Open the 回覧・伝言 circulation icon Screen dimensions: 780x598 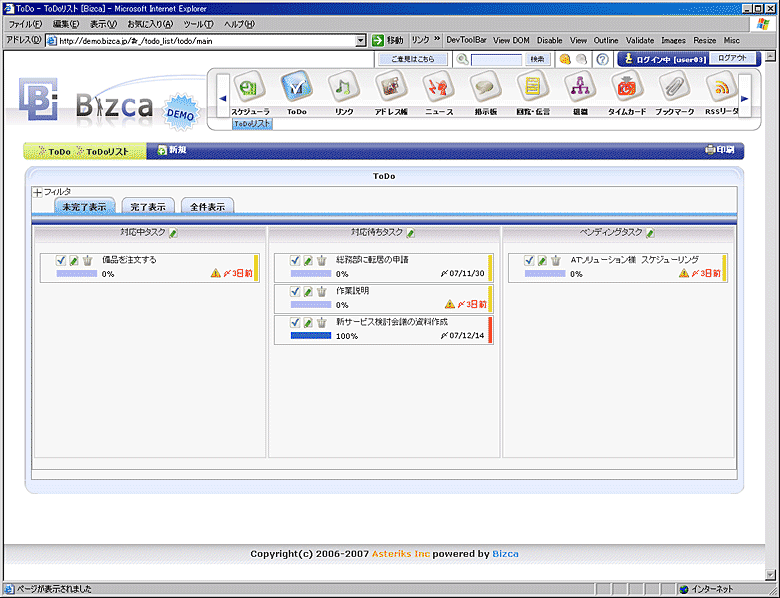533,87
